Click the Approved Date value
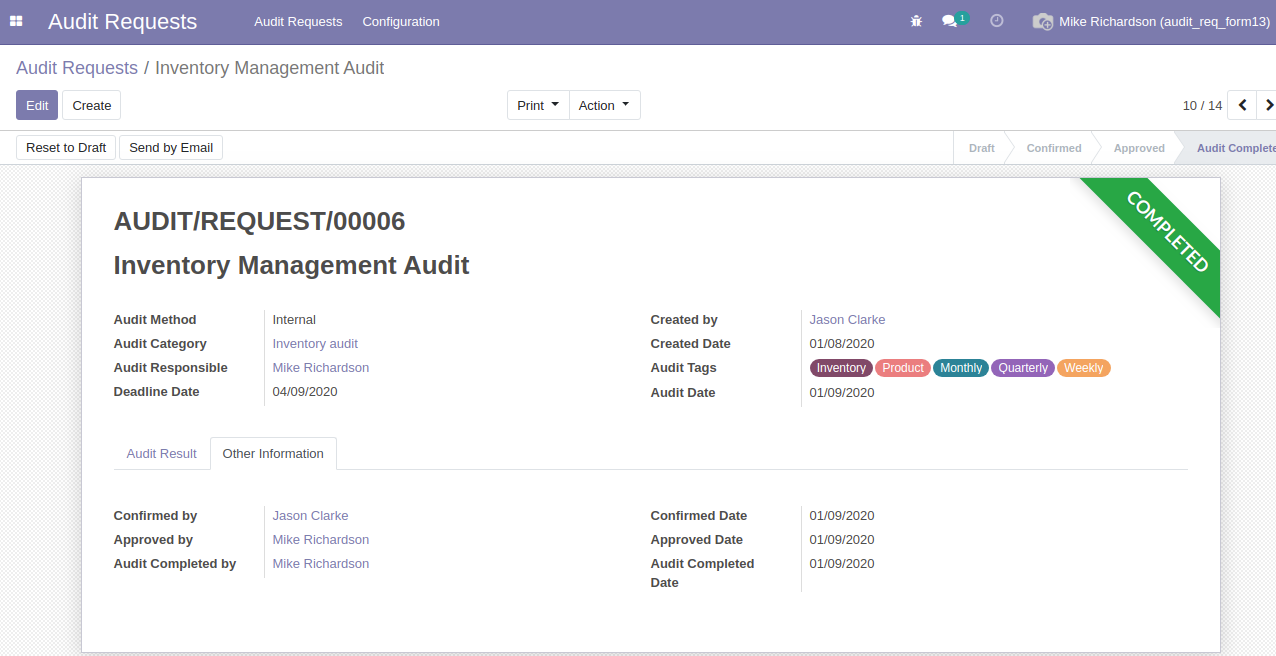 [x=842, y=539]
